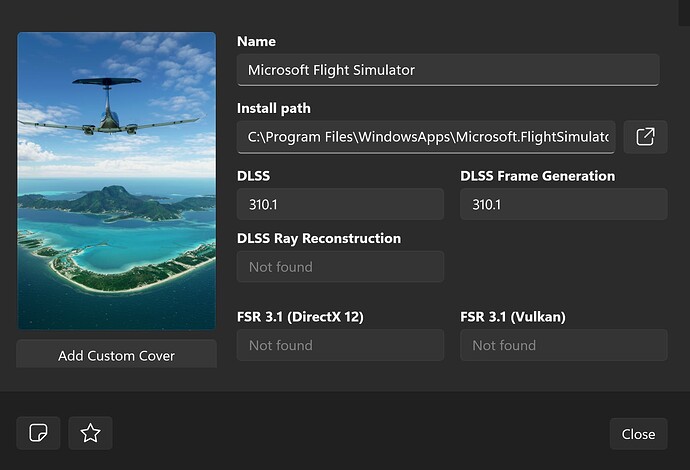The height and width of the screenshot is (470, 690).
Task: Click Add Custom Cover button
Action: pyautogui.click(x=117, y=355)
